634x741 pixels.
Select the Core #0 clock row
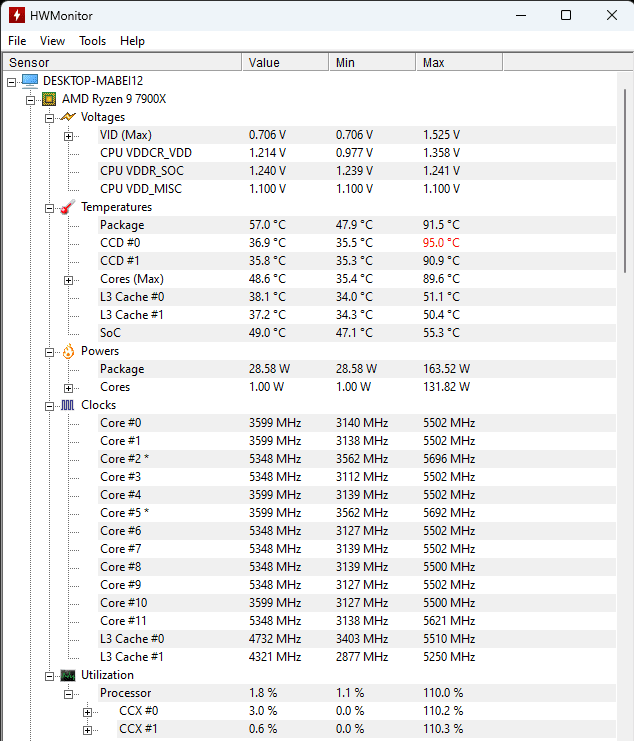click(x=357, y=423)
